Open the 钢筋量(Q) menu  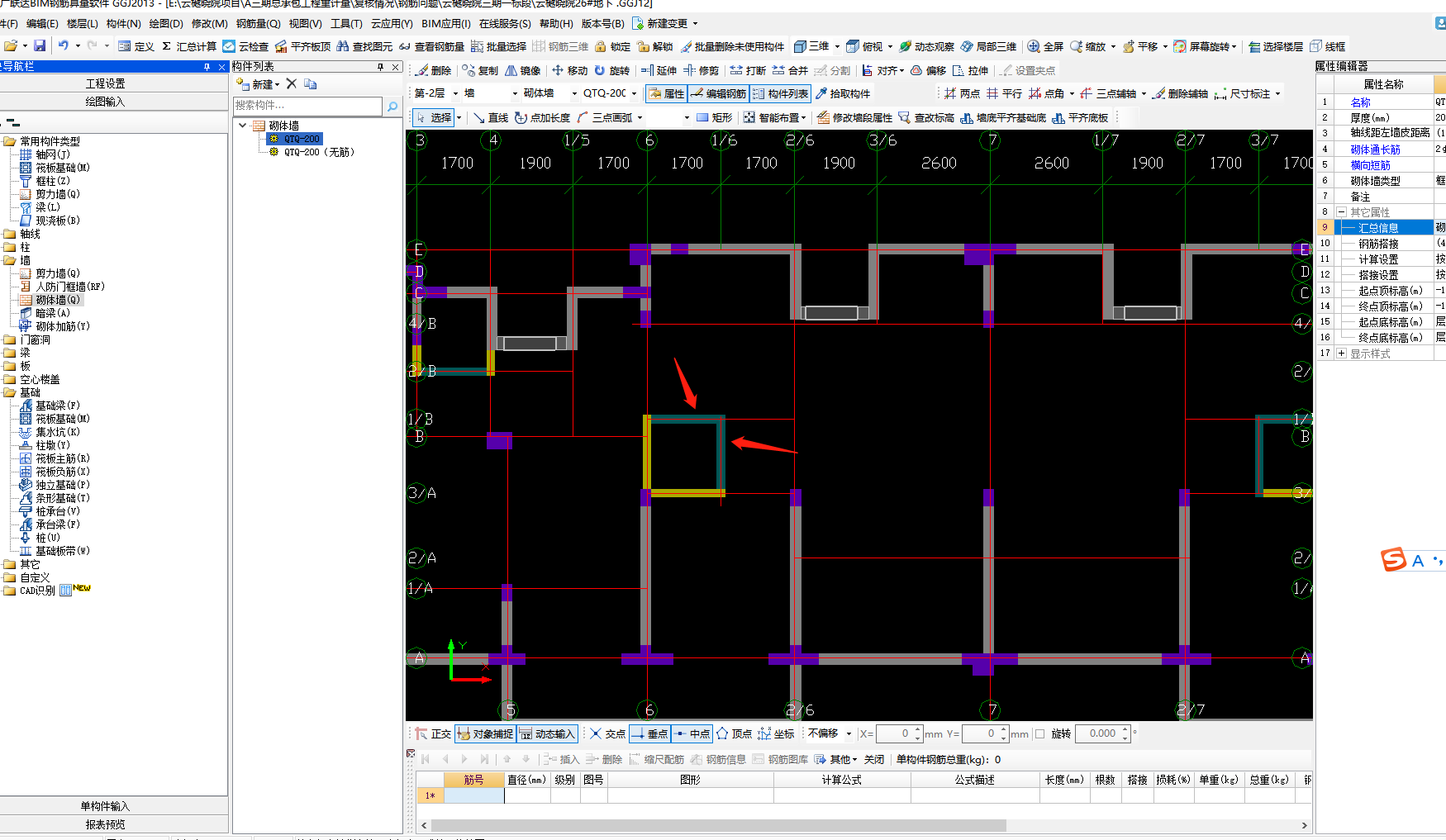click(x=258, y=24)
